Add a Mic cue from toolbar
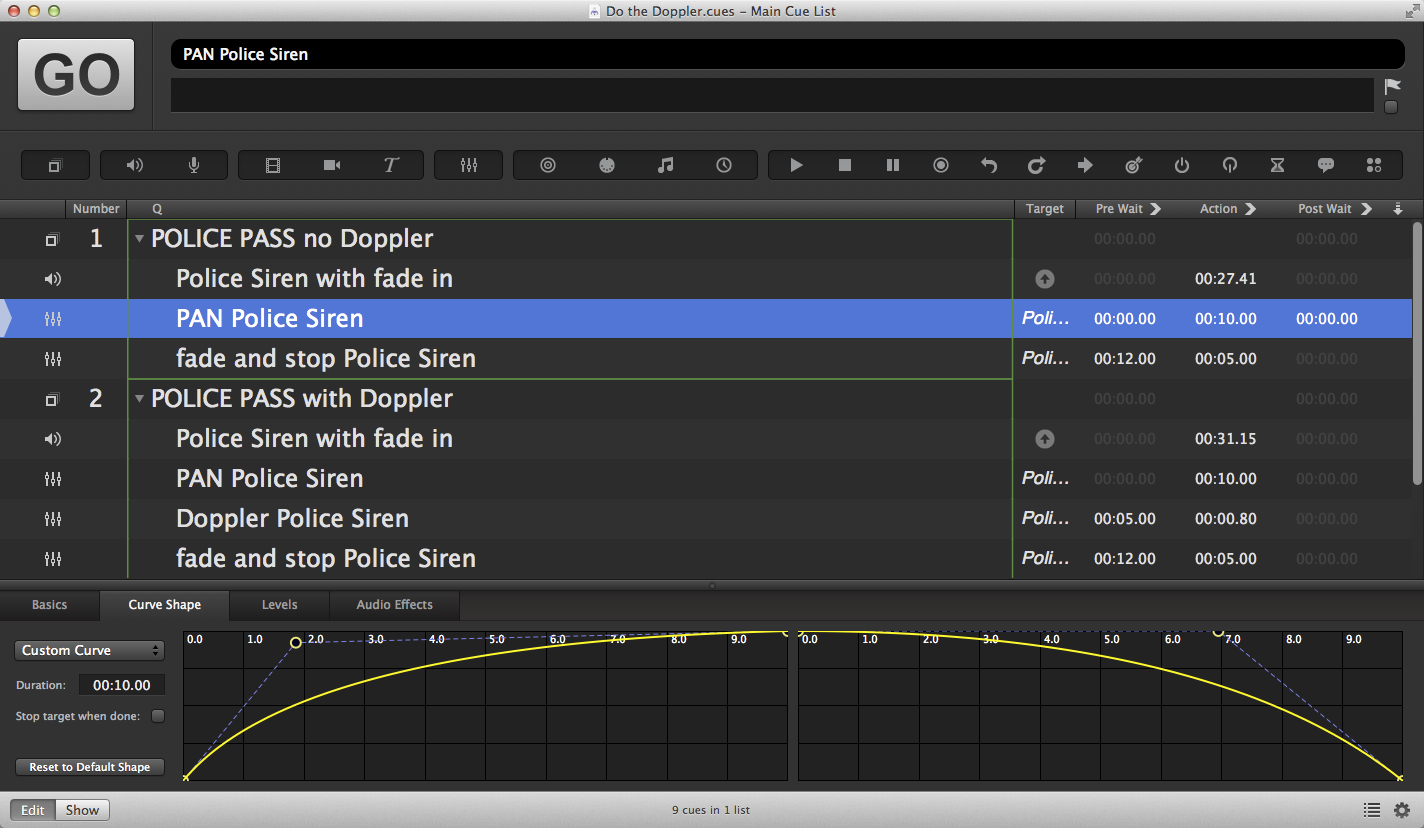The image size is (1424, 828). pyautogui.click(x=194, y=165)
